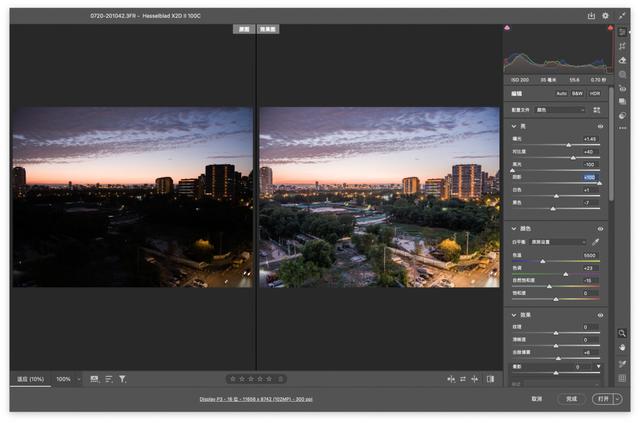Toggle the color sampler overlay tool
The width and height of the screenshot is (640, 423).
622,363
